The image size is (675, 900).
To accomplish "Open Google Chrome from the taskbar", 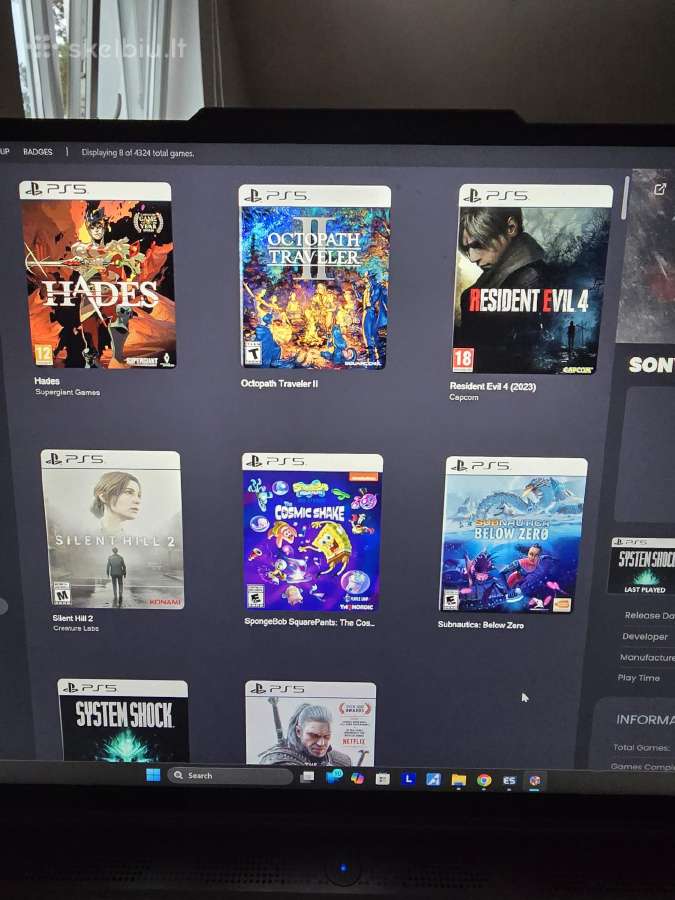I will click(484, 781).
